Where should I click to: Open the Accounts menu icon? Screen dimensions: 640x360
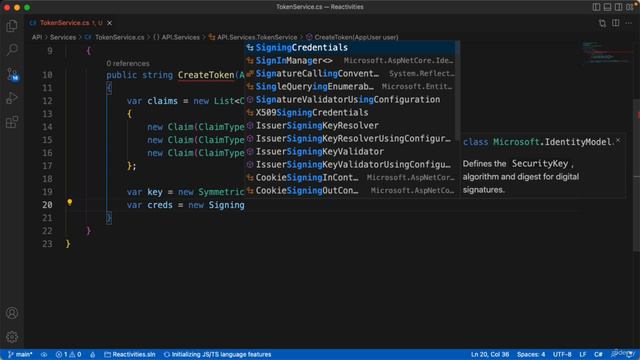(x=12, y=313)
